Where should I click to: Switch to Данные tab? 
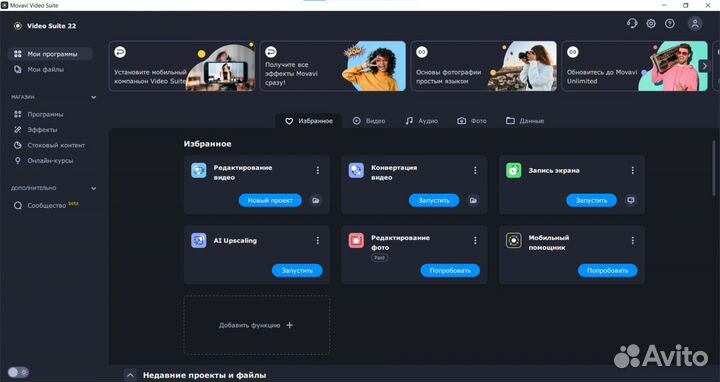[525, 121]
